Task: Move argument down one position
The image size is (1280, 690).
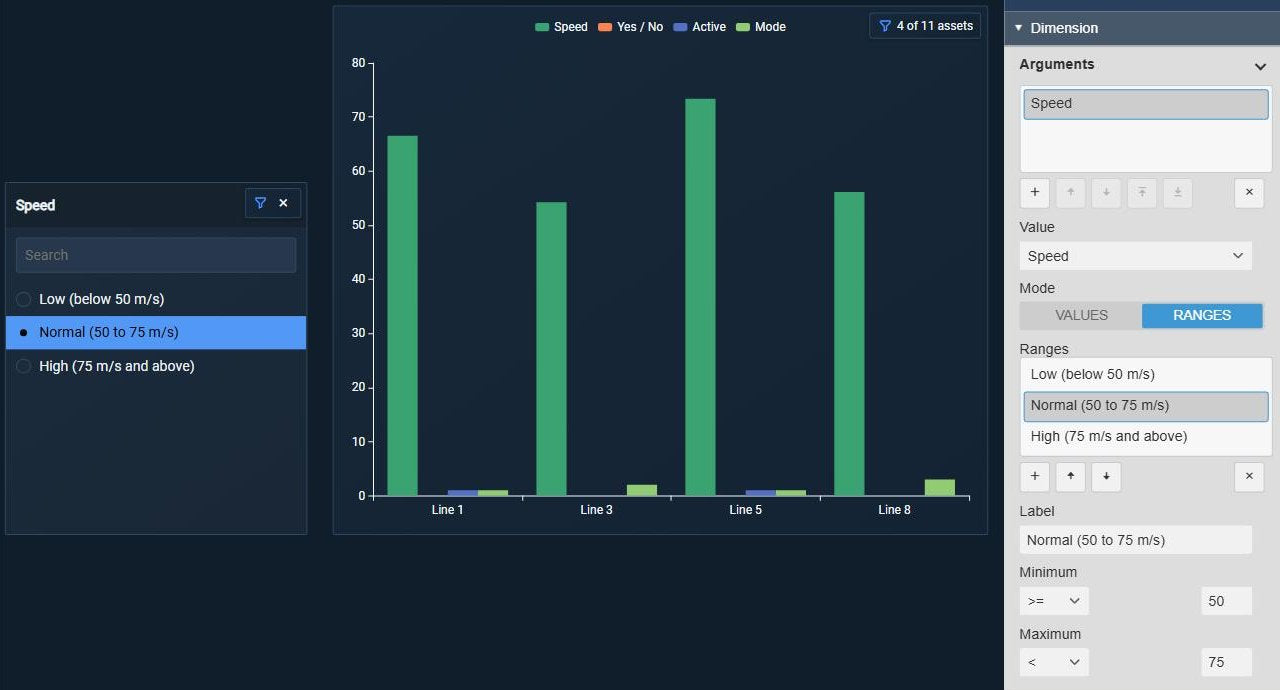Action: coord(1106,192)
